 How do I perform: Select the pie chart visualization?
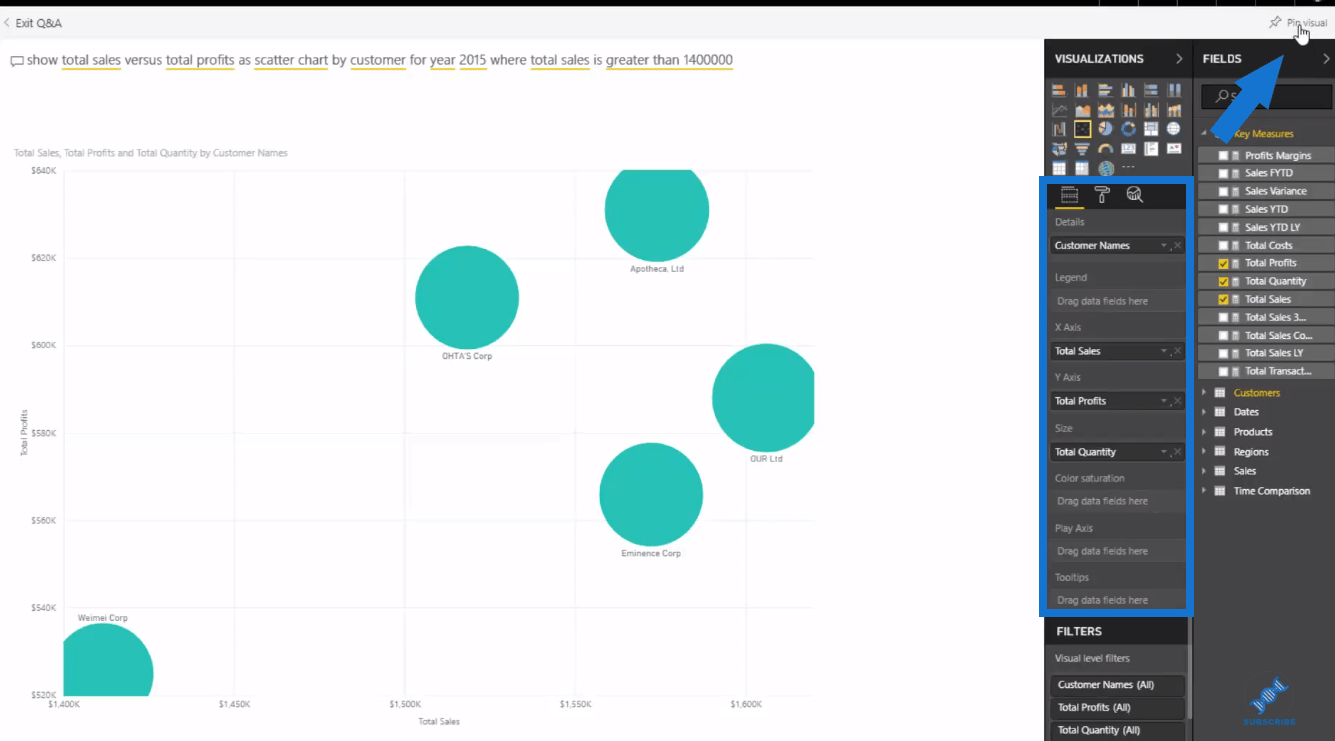click(x=1105, y=129)
